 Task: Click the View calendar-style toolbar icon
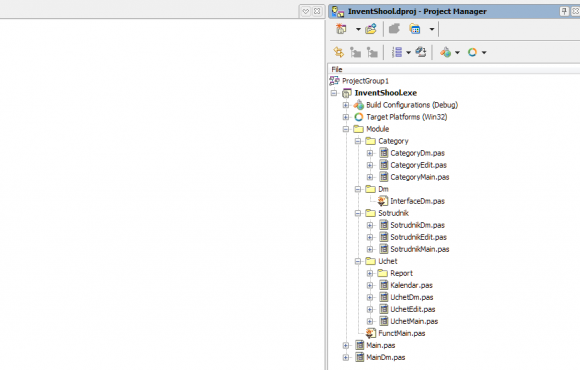point(415,29)
